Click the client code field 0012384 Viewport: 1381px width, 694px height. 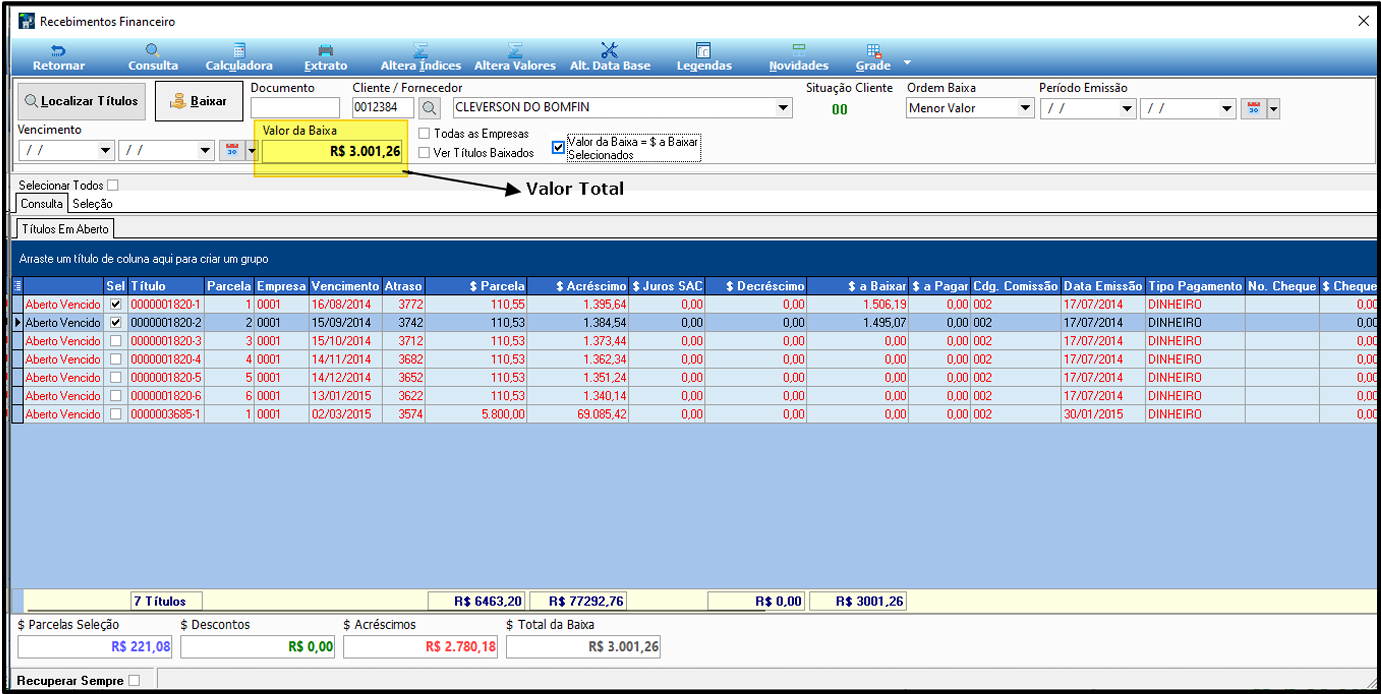coord(384,108)
